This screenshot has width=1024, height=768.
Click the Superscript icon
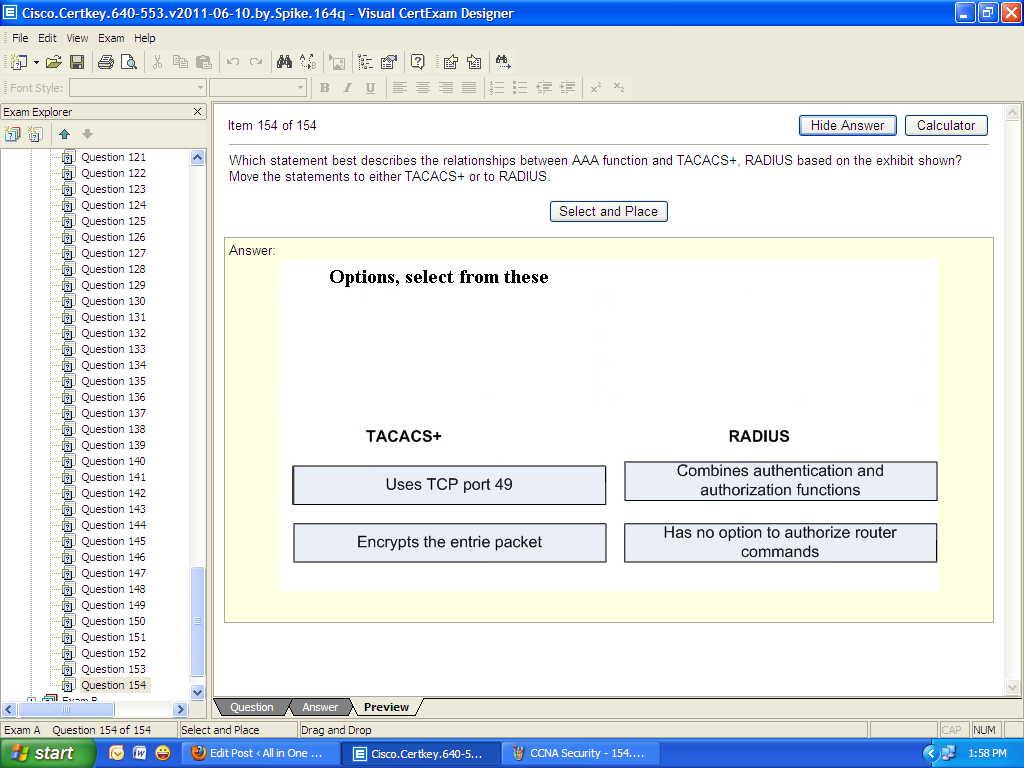(596, 88)
